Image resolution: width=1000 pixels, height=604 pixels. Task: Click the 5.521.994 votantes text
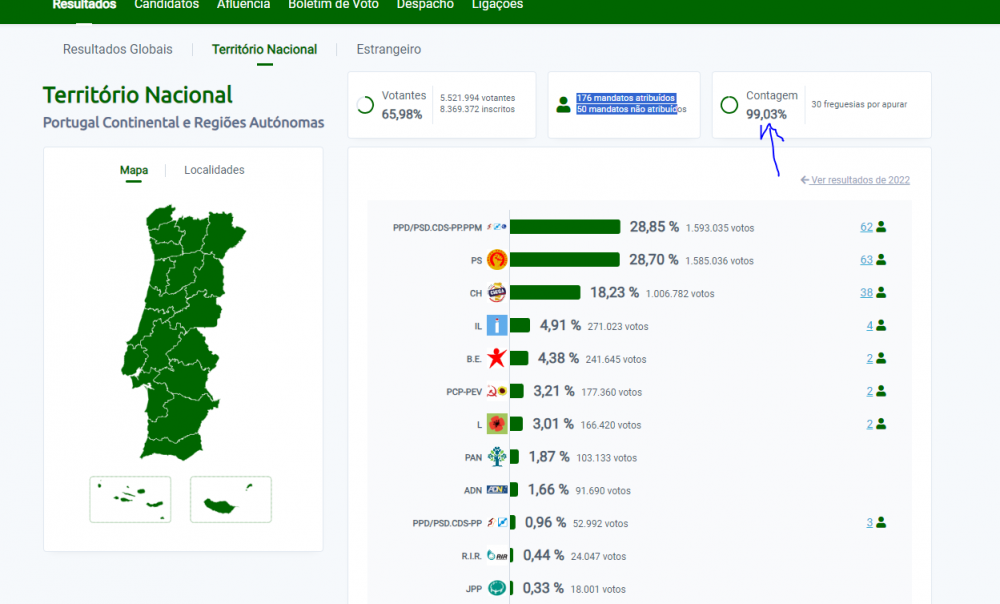478,98
